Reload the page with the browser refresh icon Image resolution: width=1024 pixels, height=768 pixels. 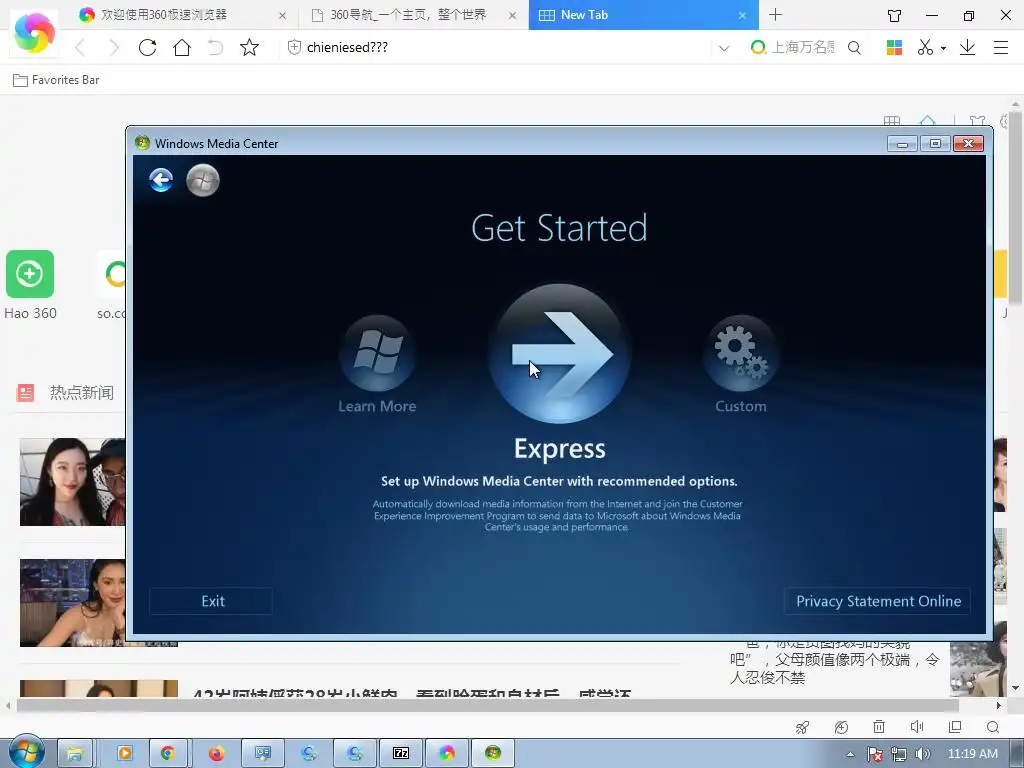click(x=148, y=47)
